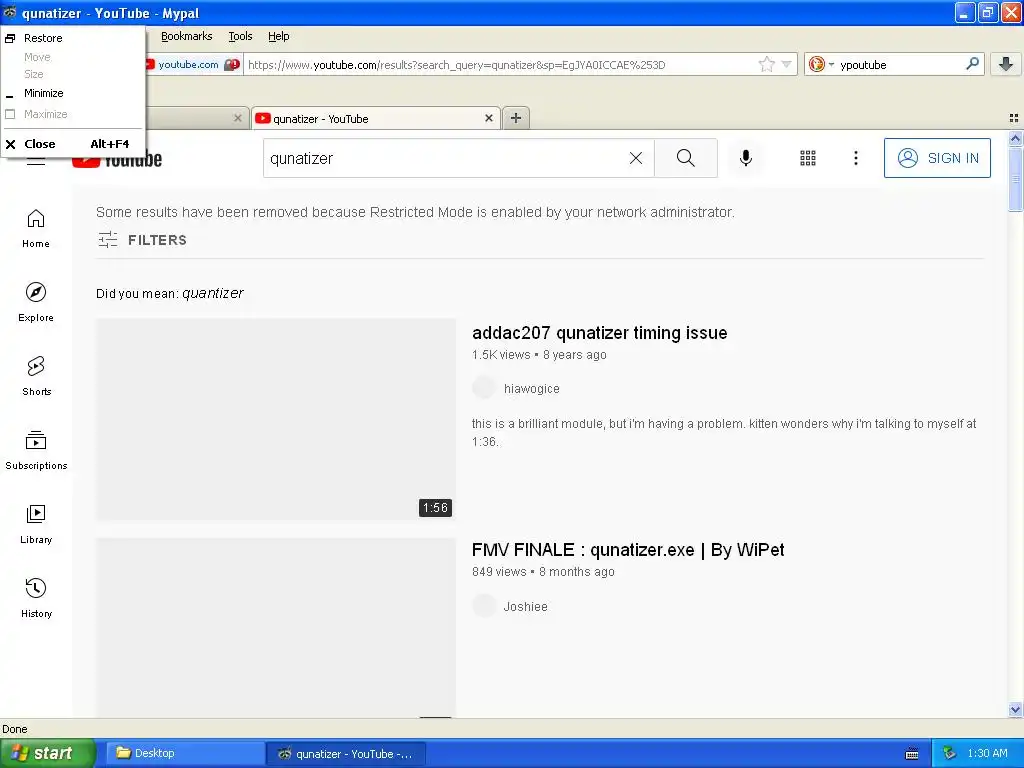Open Shorts in YouTube sidebar
Viewport: 1024px width, 768px height.
[x=36, y=376]
